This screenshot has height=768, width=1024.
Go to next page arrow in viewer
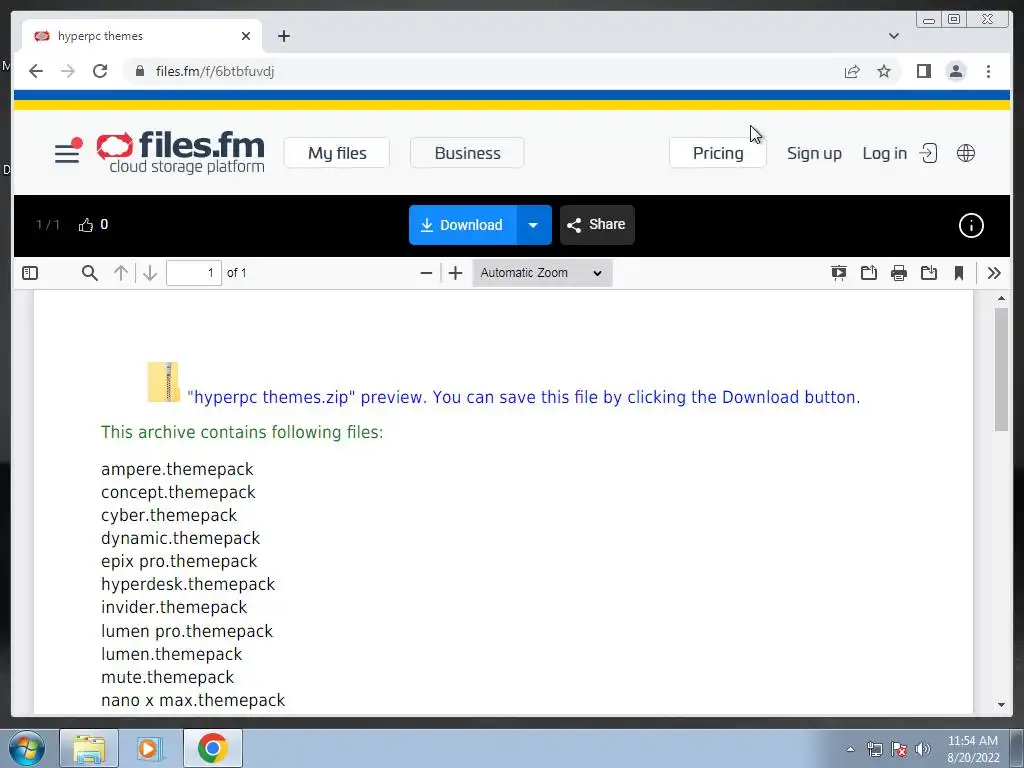click(150, 273)
